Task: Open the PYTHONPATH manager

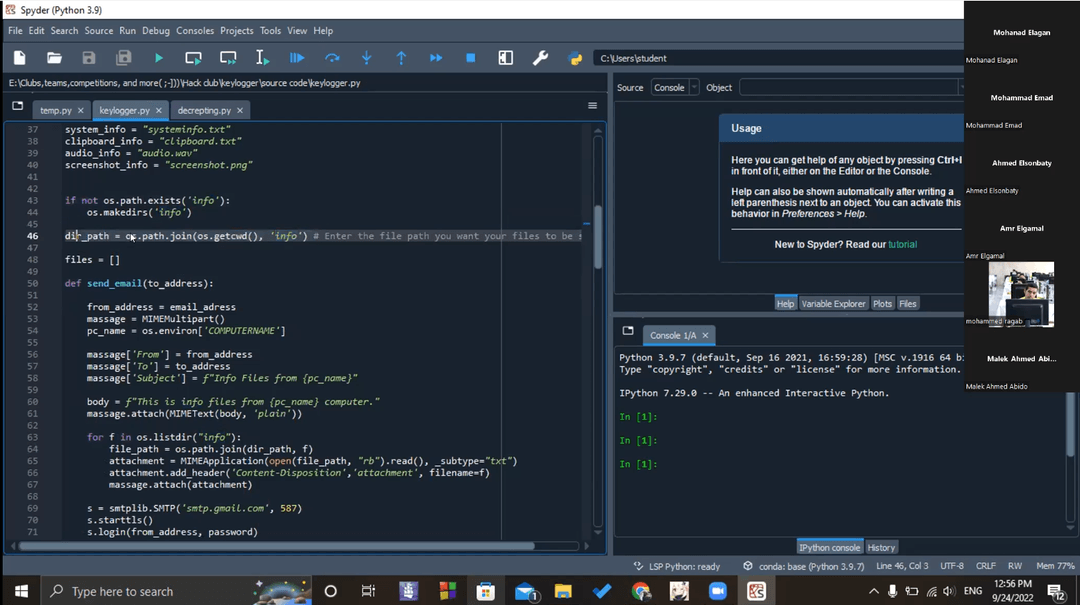Action: [x=575, y=58]
